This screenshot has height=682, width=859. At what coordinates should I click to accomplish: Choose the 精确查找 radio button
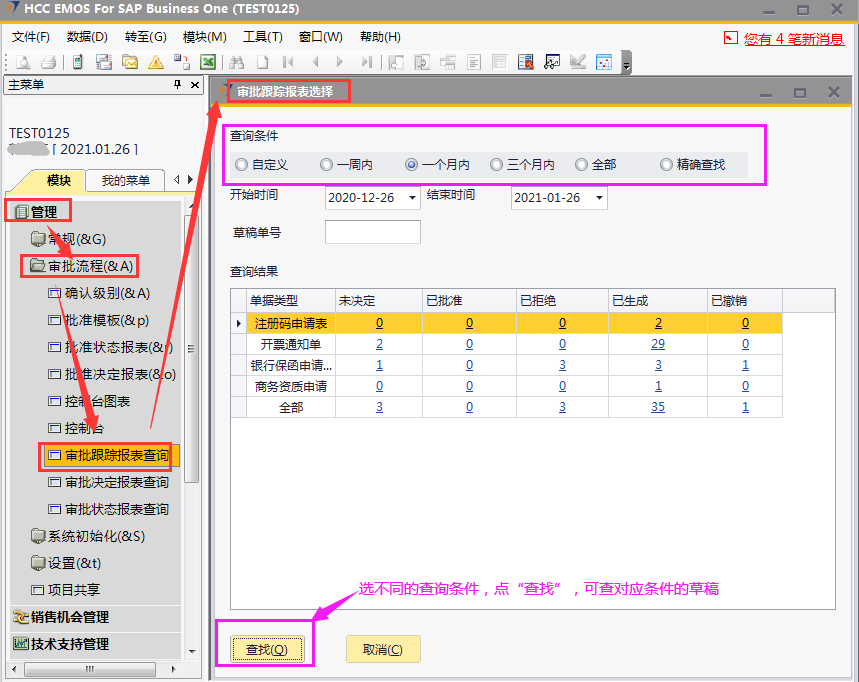[666, 164]
